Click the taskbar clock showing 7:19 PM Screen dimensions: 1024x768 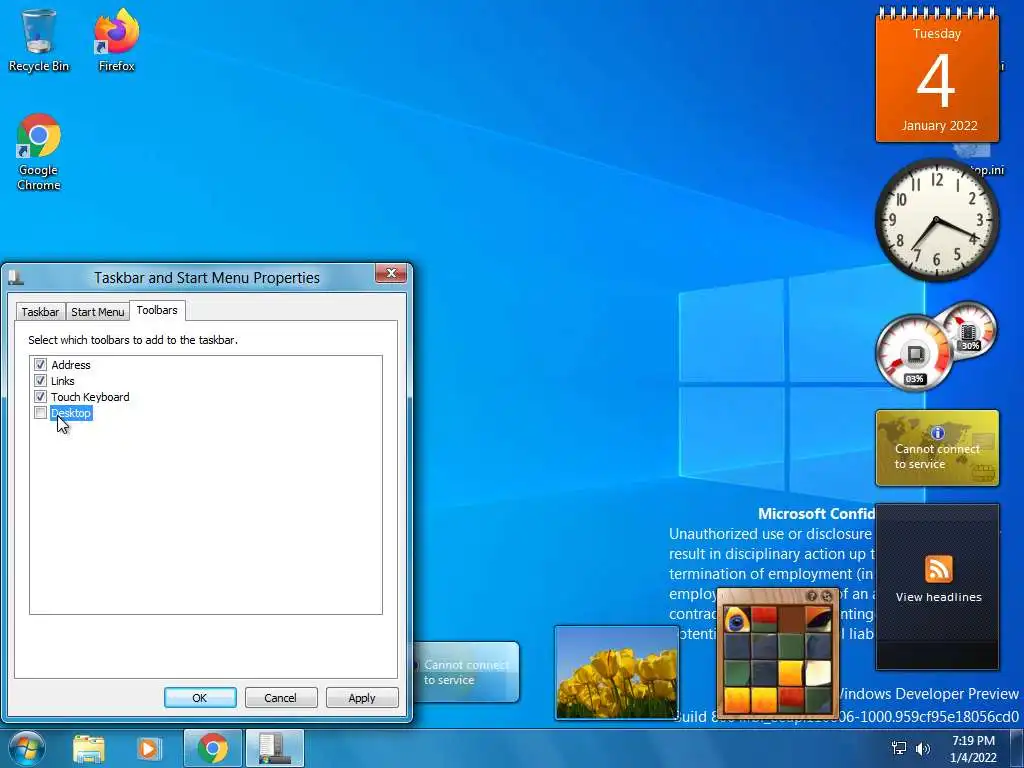click(973, 749)
